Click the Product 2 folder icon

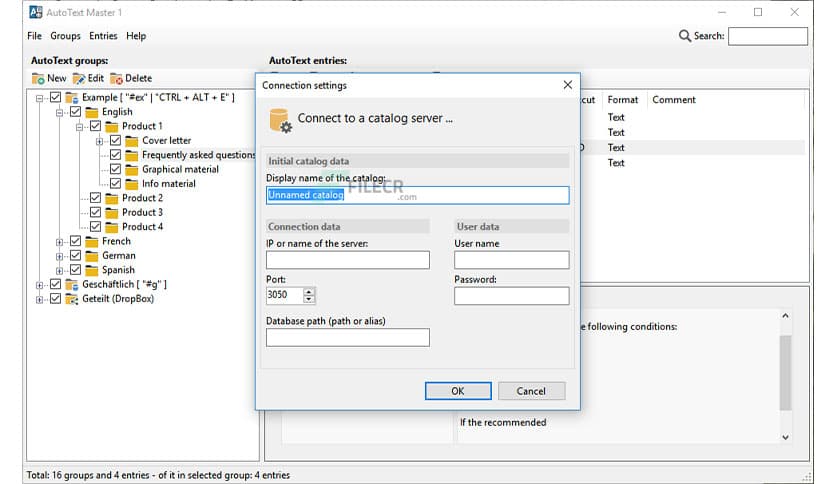pos(111,198)
